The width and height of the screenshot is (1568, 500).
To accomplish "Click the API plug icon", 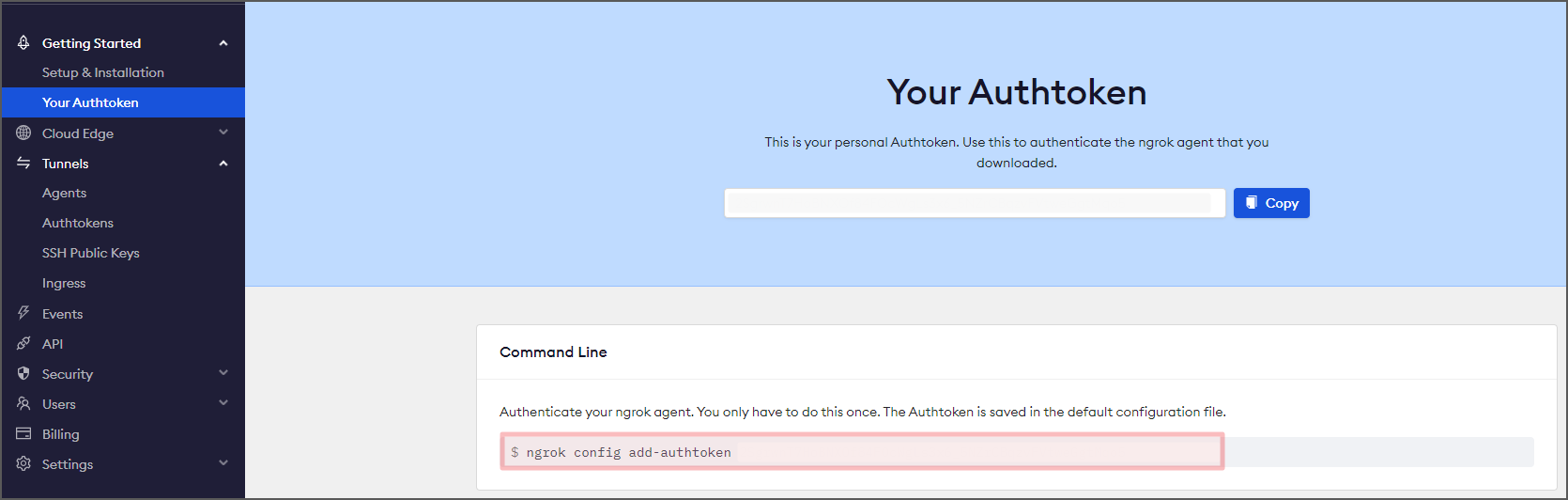I will 23,343.
